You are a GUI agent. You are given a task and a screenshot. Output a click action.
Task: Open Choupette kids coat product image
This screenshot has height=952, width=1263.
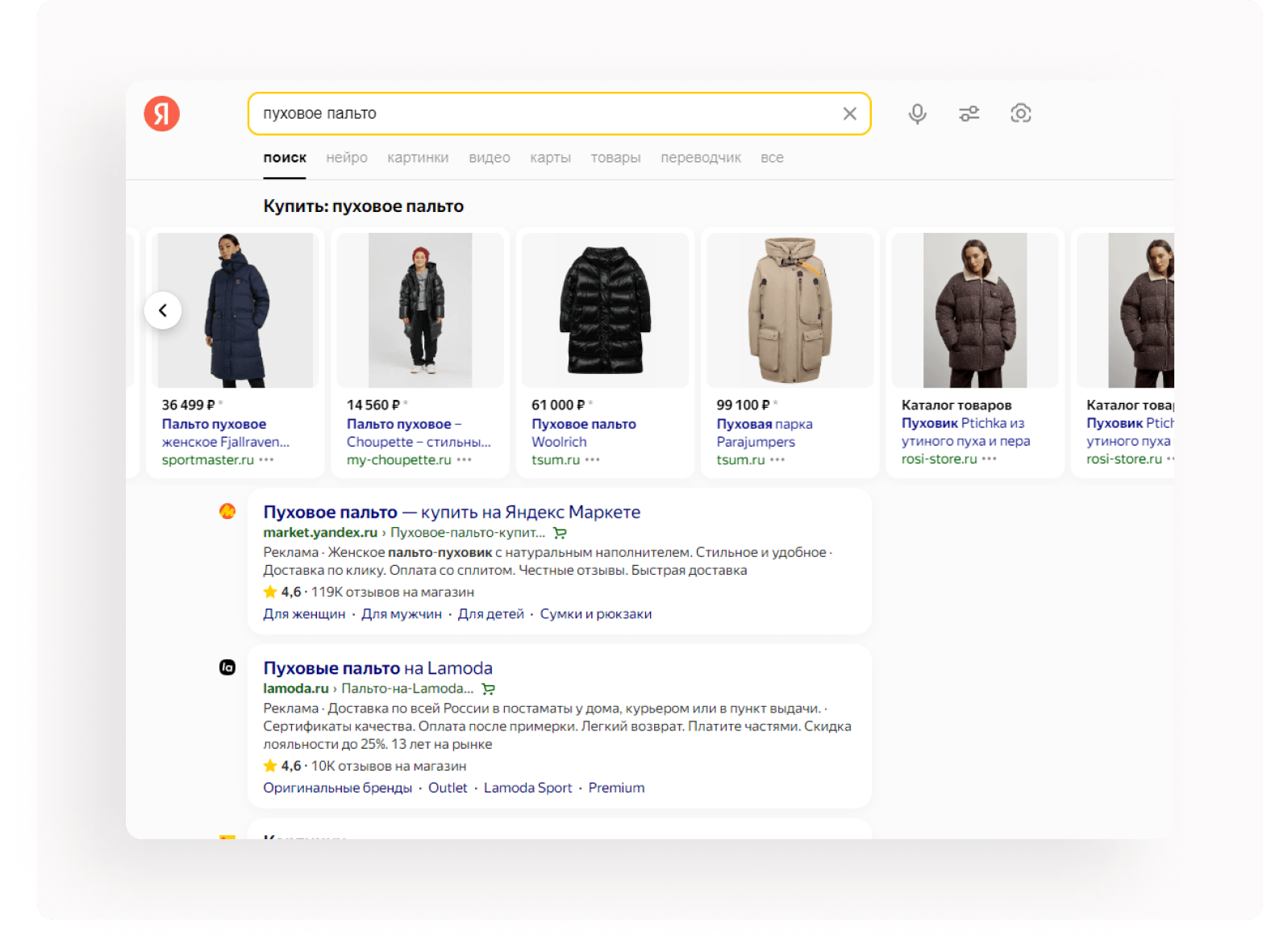coord(420,310)
